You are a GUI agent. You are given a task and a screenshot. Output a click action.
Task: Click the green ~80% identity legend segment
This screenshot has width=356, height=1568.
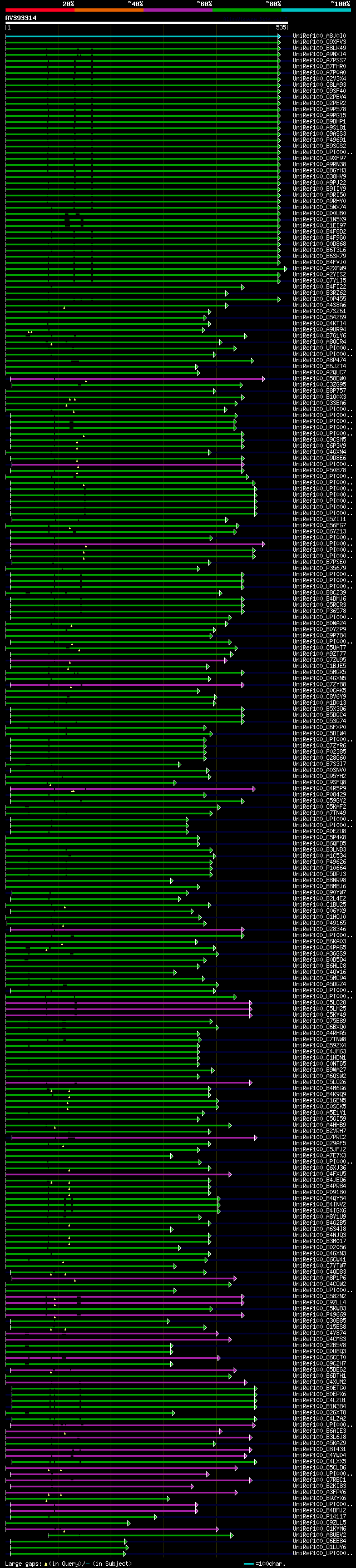(247, 10)
